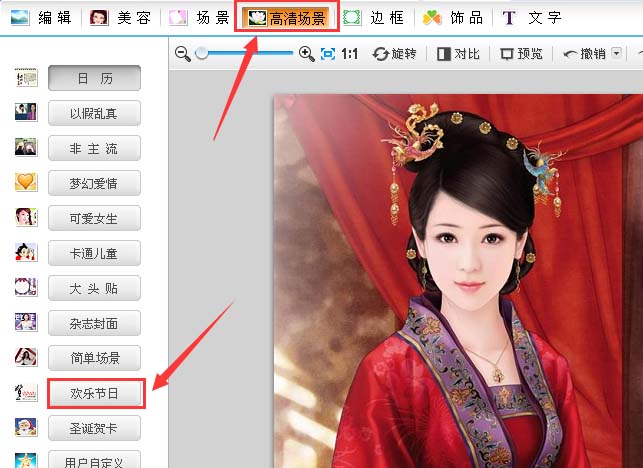The image size is (643, 468).
Task: Choose the 以假乱真 category
Action: coord(94,113)
